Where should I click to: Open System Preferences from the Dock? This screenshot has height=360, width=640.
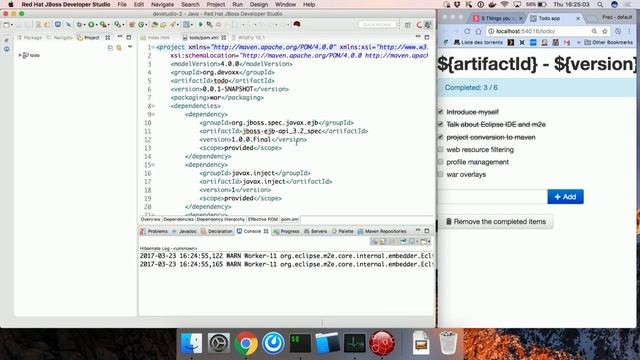tap(218, 343)
